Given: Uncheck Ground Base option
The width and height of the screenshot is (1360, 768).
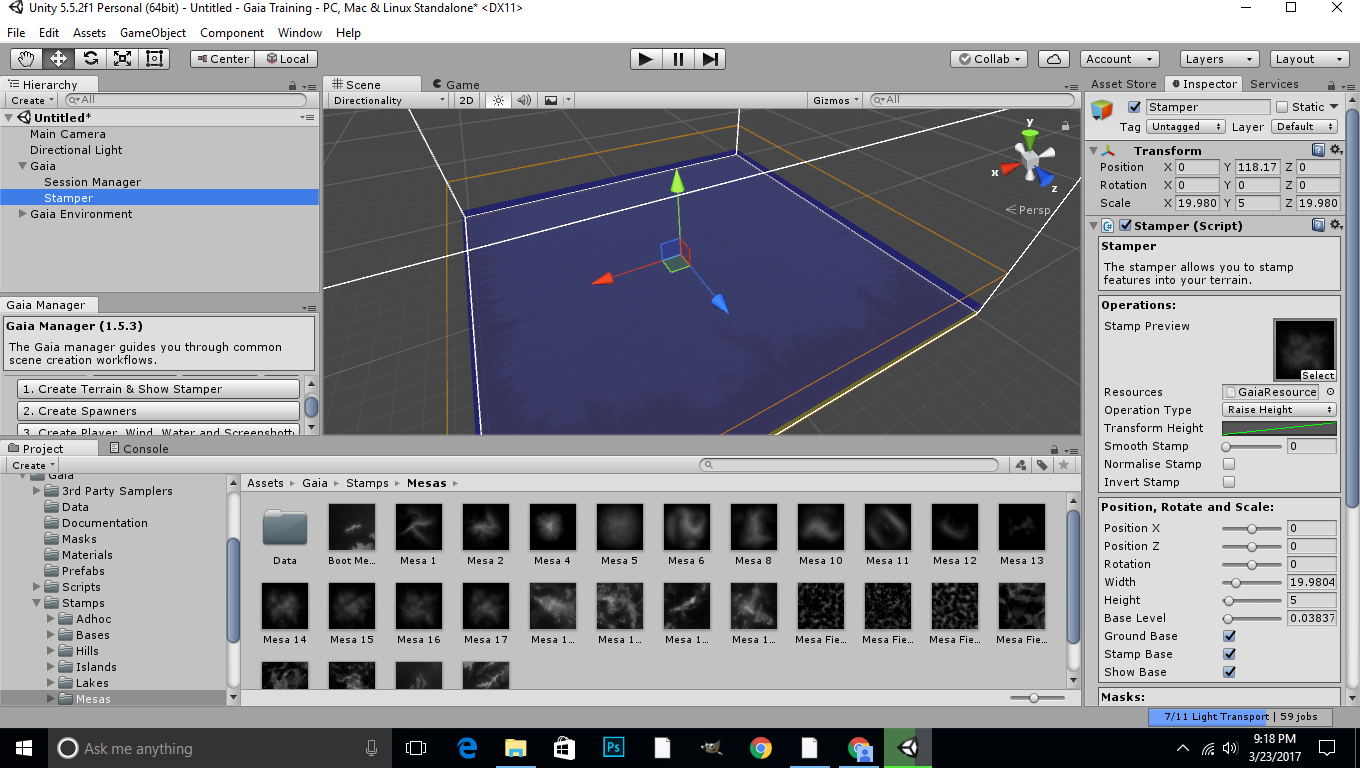Looking at the screenshot, I should (x=1229, y=636).
